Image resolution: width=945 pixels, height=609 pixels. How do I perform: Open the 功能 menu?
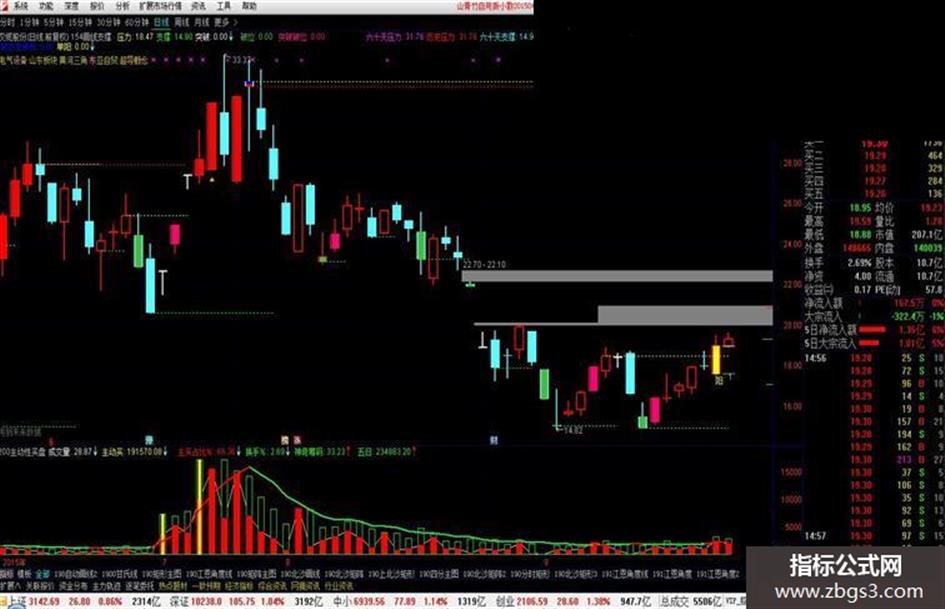pyautogui.click(x=46, y=6)
